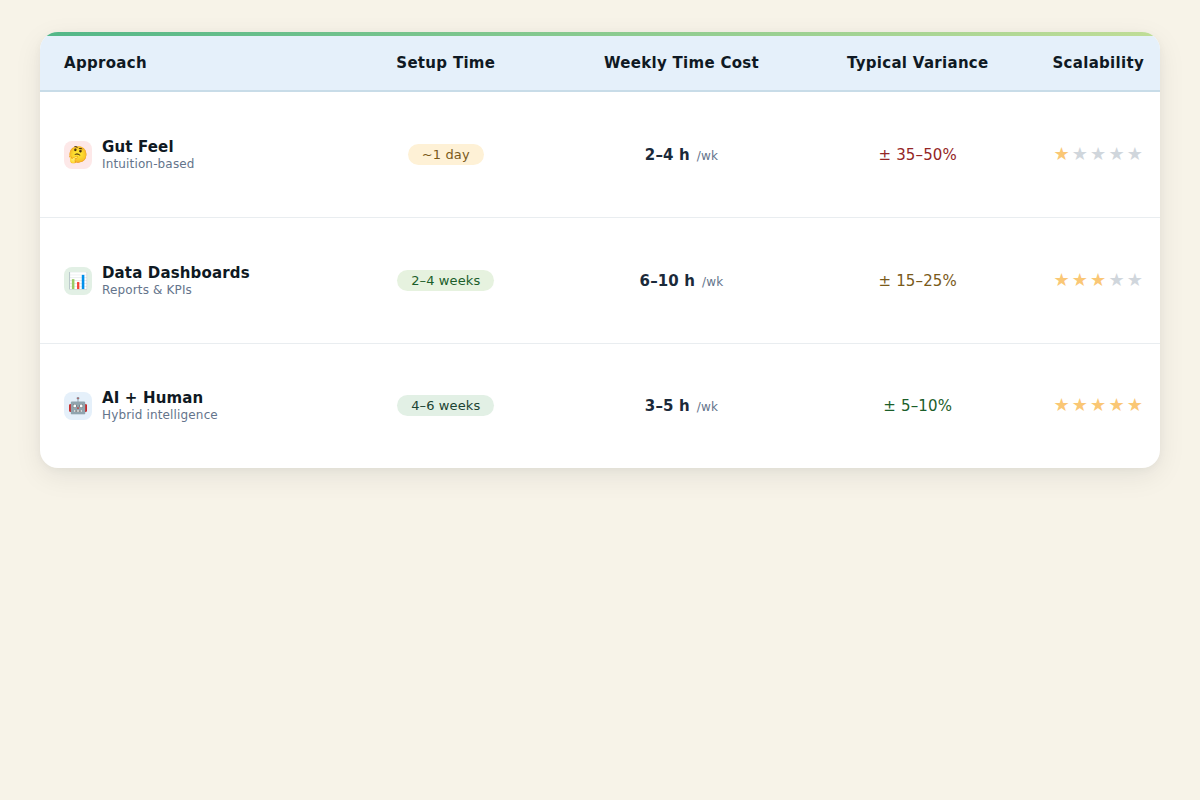1200x800 pixels.
Task: Click the bar chart Data Dashboards icon
Action: [x=78, y=281]
